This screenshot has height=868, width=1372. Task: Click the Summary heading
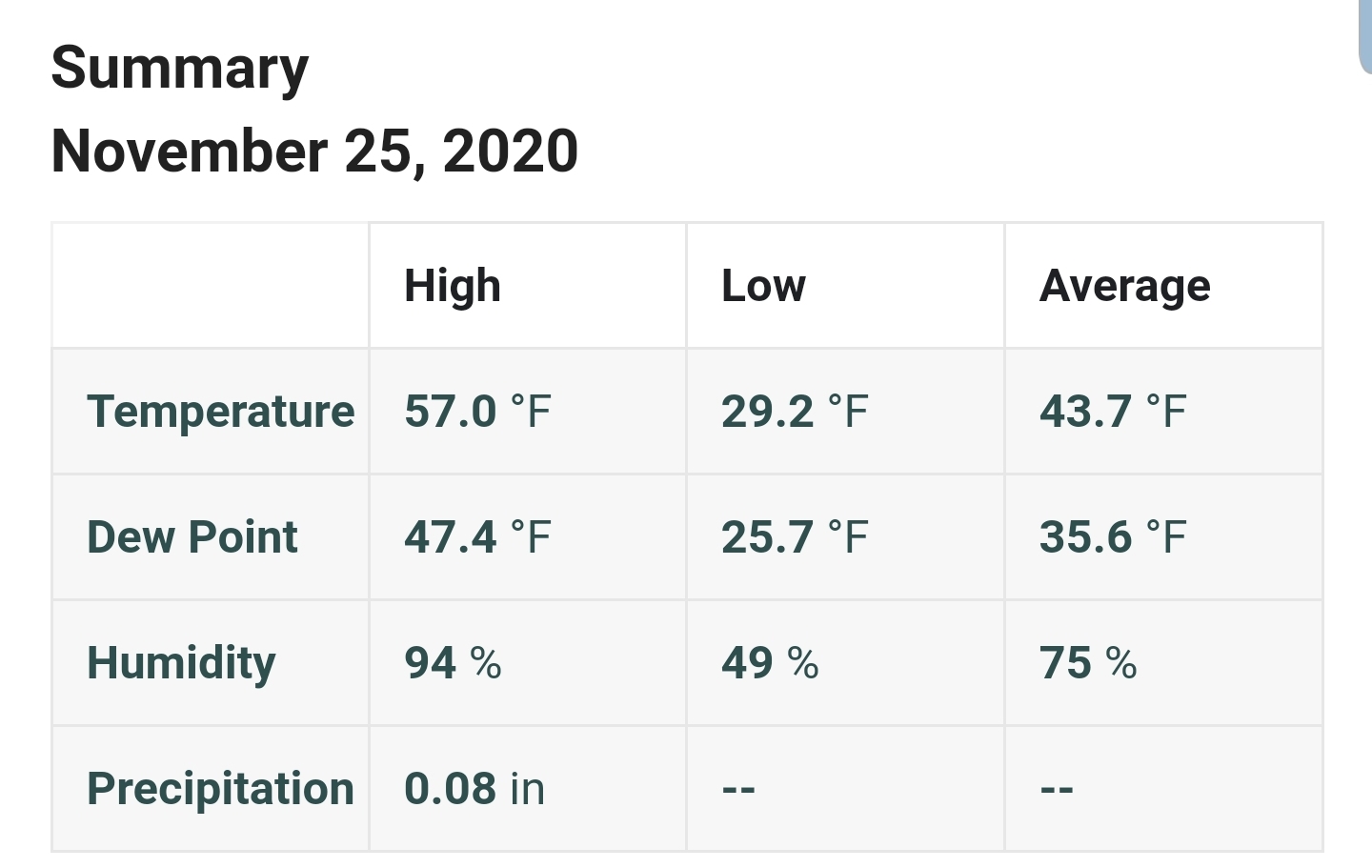tap(180, 70)
